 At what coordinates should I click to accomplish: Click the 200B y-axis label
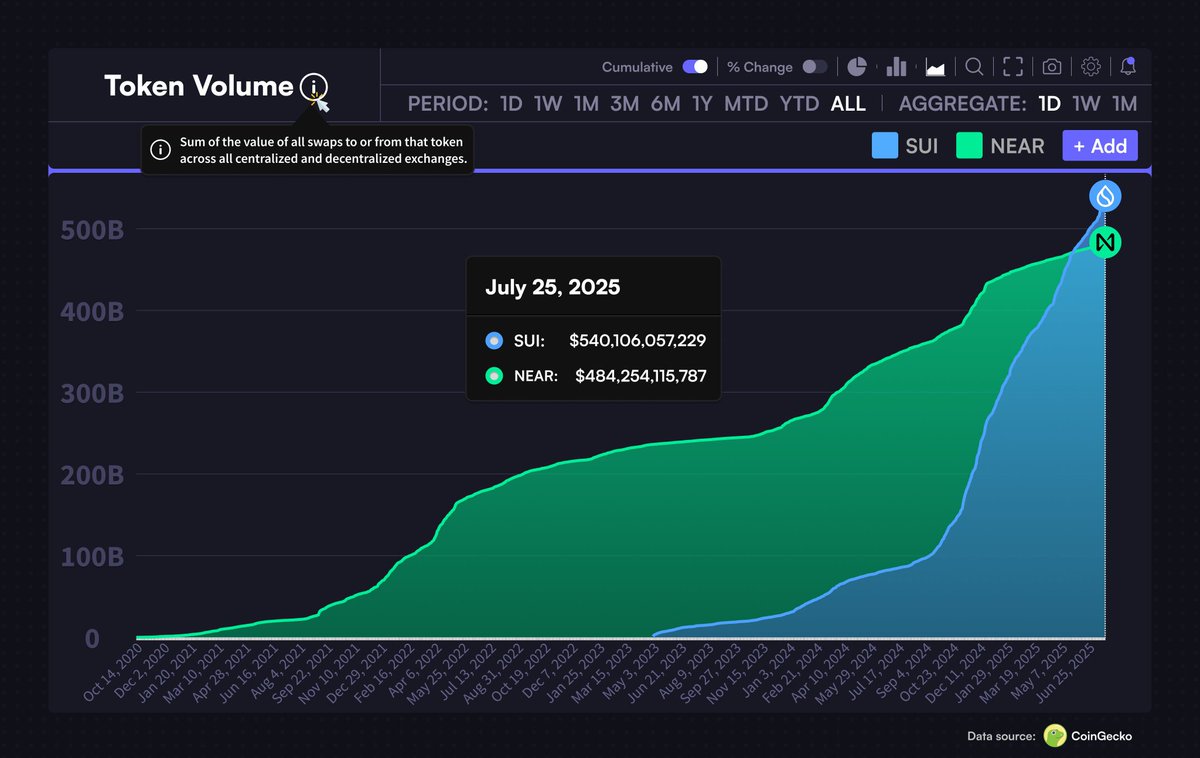tap(91, 475)
